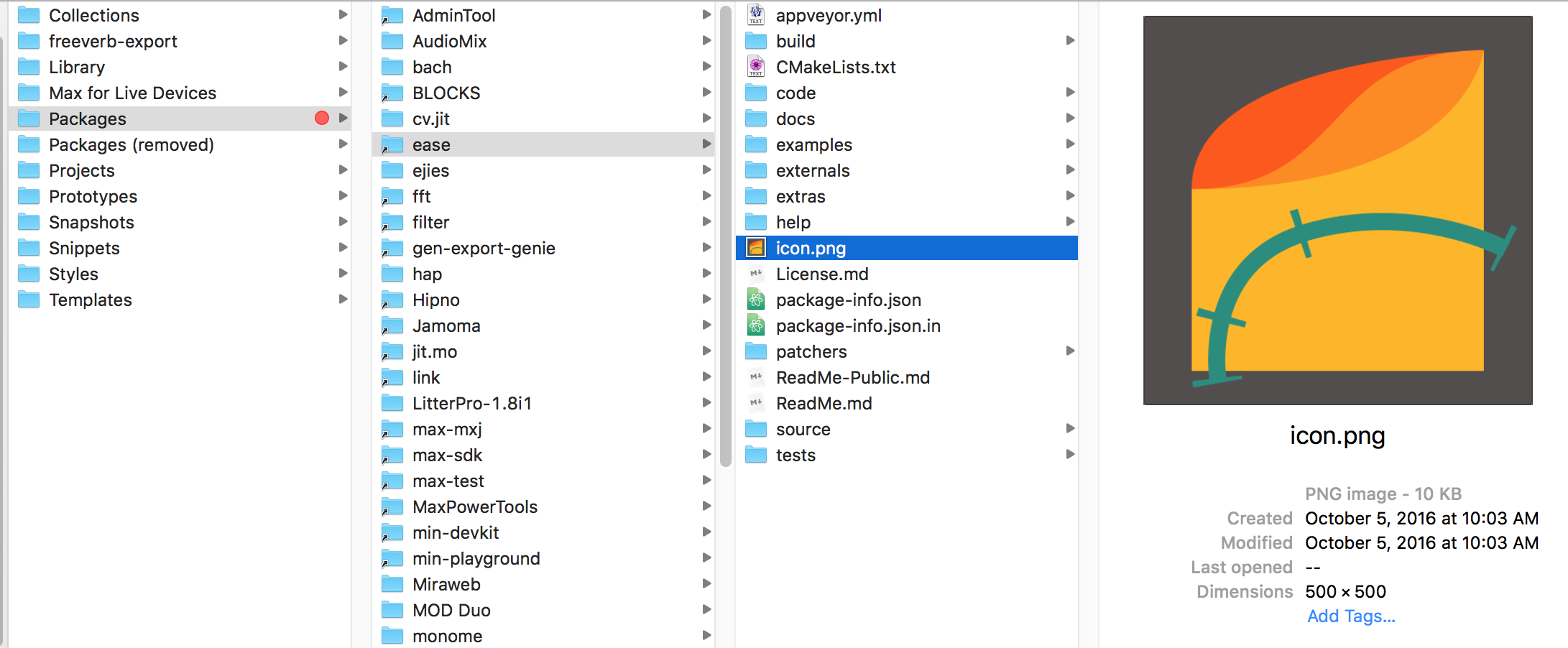Click the ease folder icon
This screenshot has height=648, width=1568.
392,144
